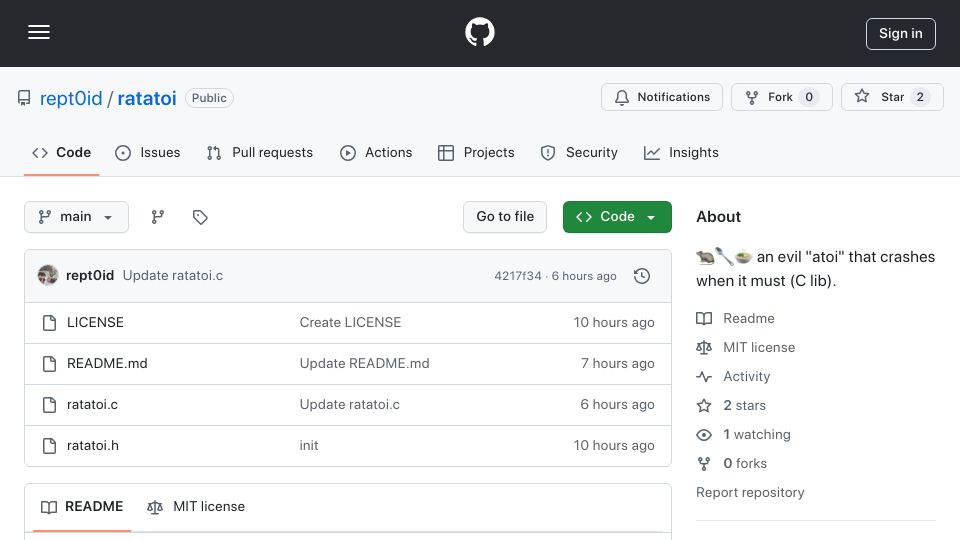
Task: Open the 'init' commit message
Action: (x=309, y=446)
